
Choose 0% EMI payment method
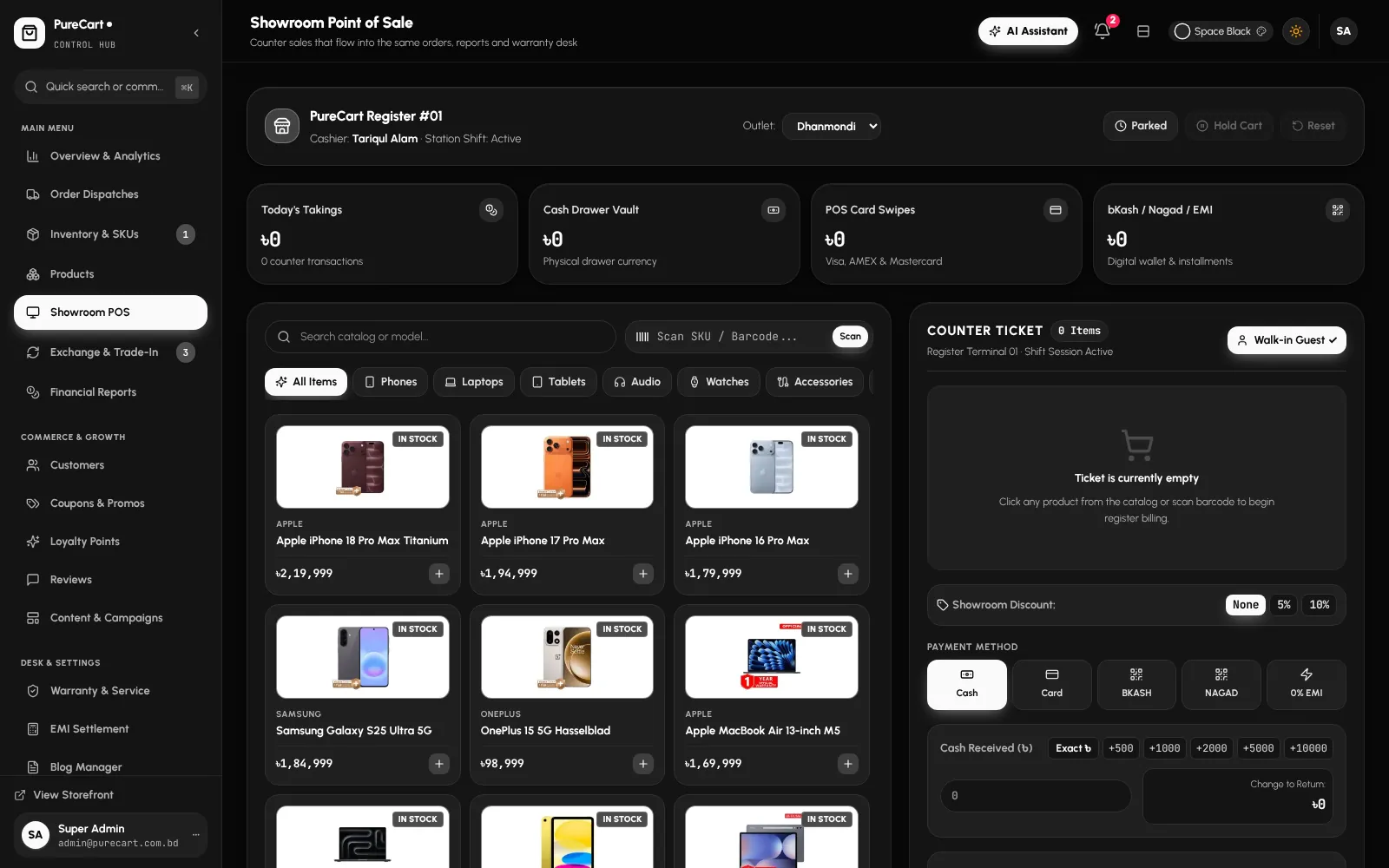[1307, 685]
